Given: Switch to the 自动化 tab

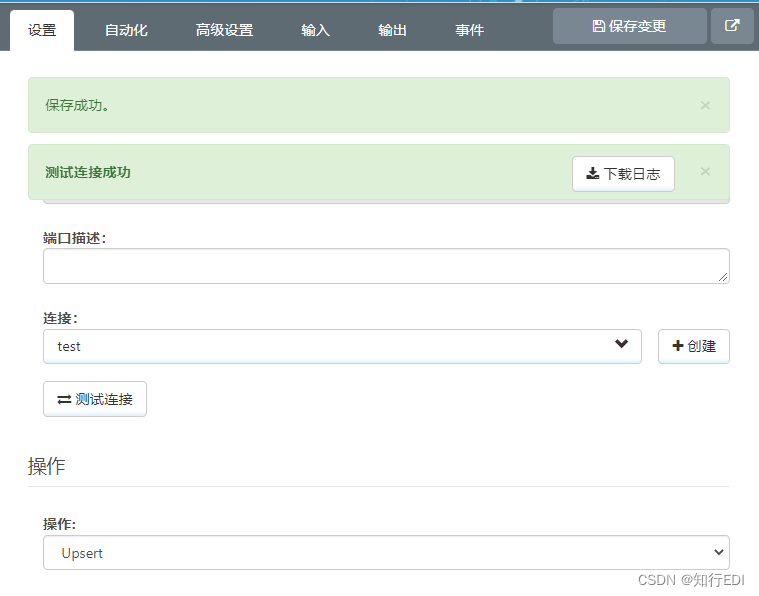Looking at the screenshot, I should tap(126, 30).
